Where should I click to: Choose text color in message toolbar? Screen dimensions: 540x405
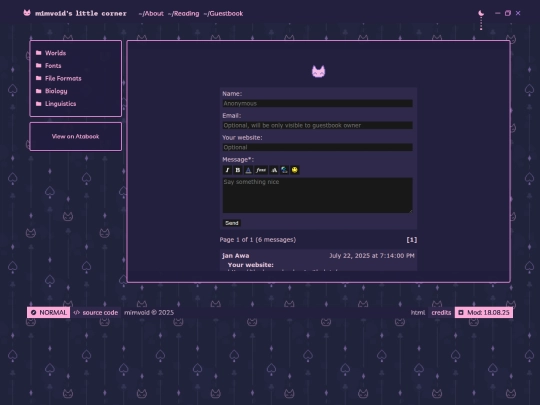pyautogui.click(x=248, y=170)
